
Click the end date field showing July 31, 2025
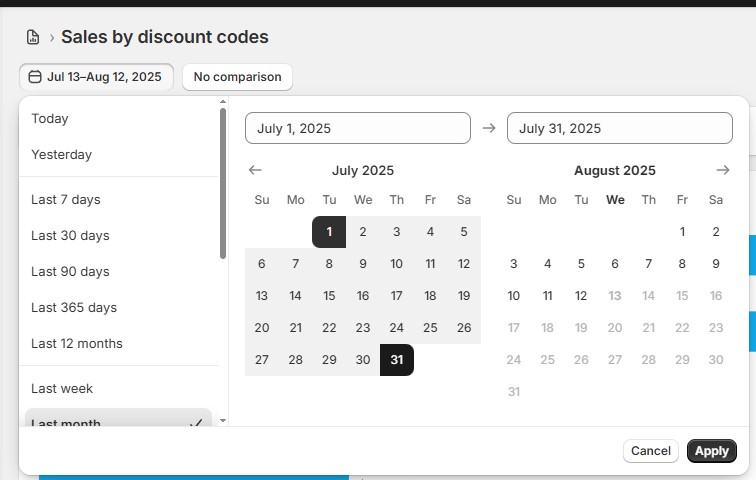pos(619,128)
